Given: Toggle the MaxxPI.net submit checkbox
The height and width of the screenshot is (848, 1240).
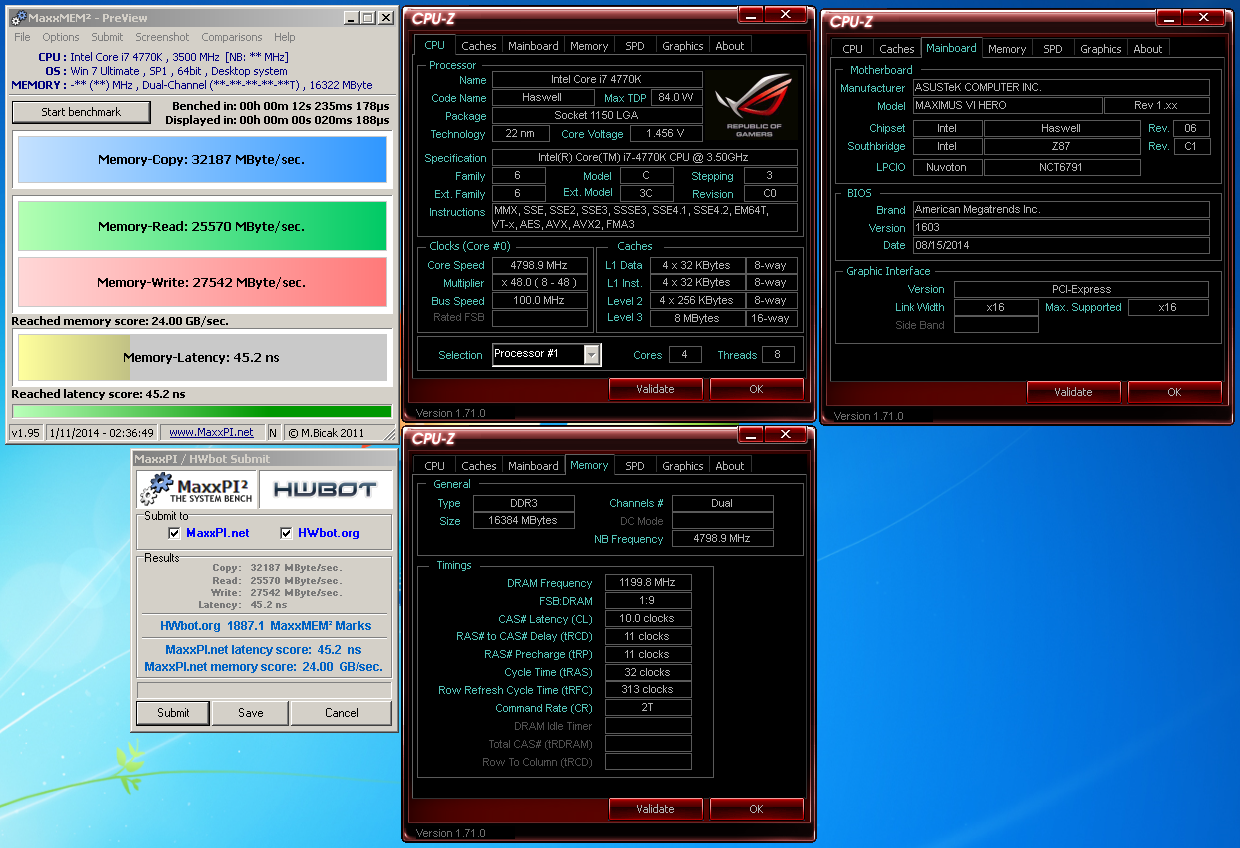Looking at the screenshot, I should 175,533.
